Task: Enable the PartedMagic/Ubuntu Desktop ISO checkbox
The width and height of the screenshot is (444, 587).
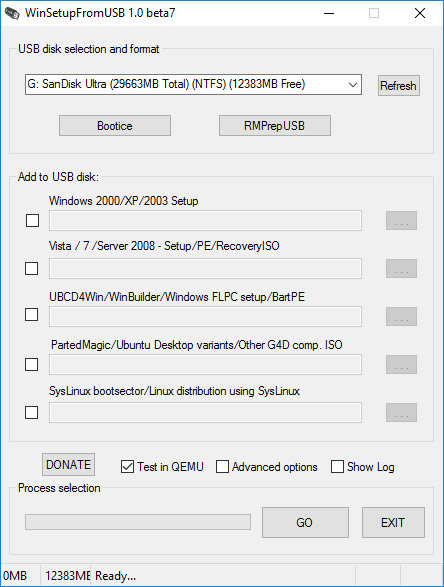Action: coord(31,364)
